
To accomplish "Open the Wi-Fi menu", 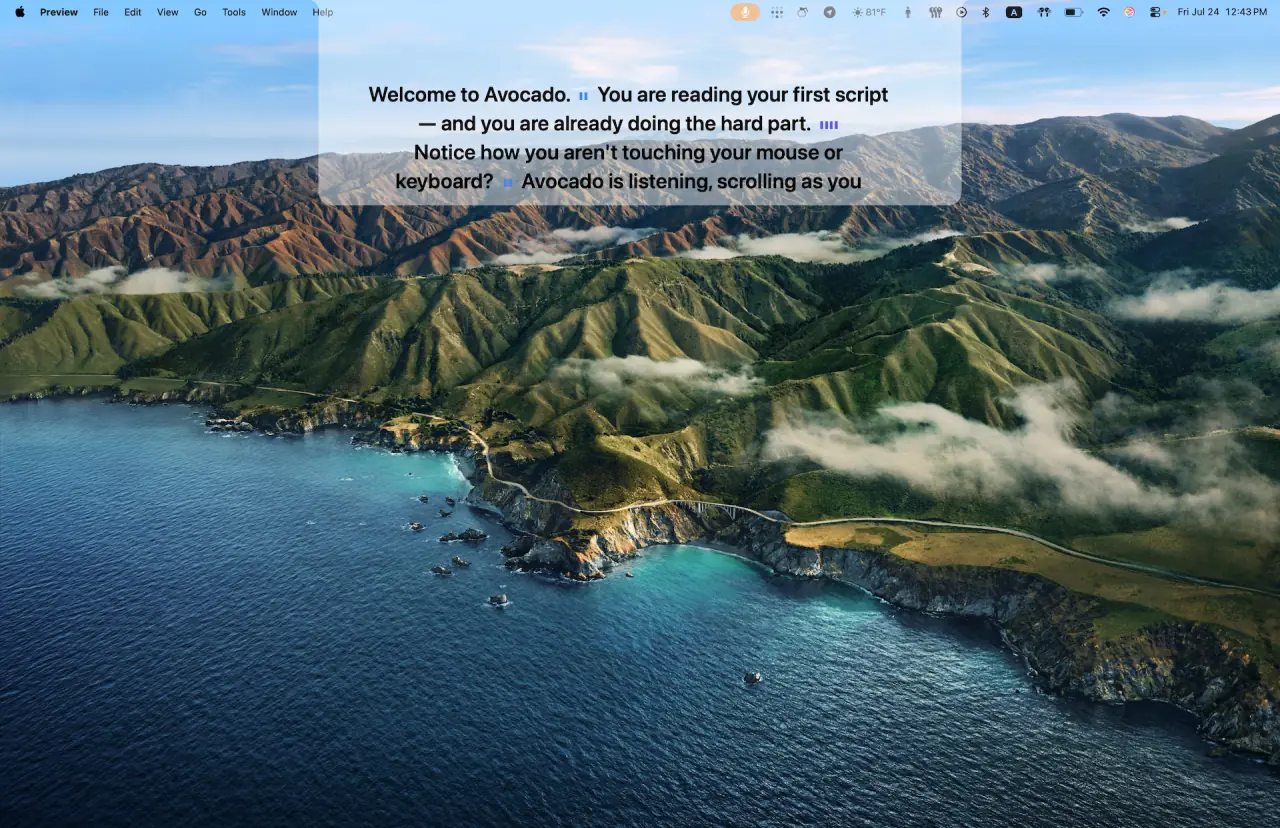I will pos(1103,12).
